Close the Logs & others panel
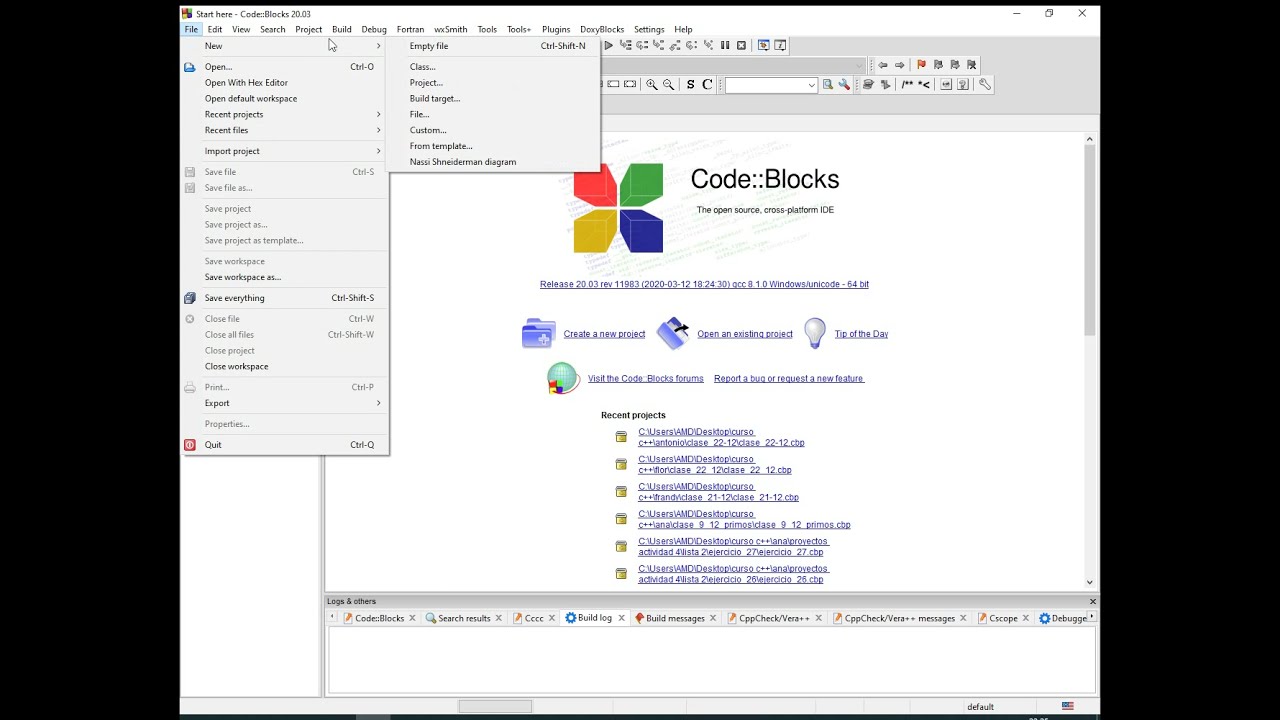 click(x=1092, y=601)
